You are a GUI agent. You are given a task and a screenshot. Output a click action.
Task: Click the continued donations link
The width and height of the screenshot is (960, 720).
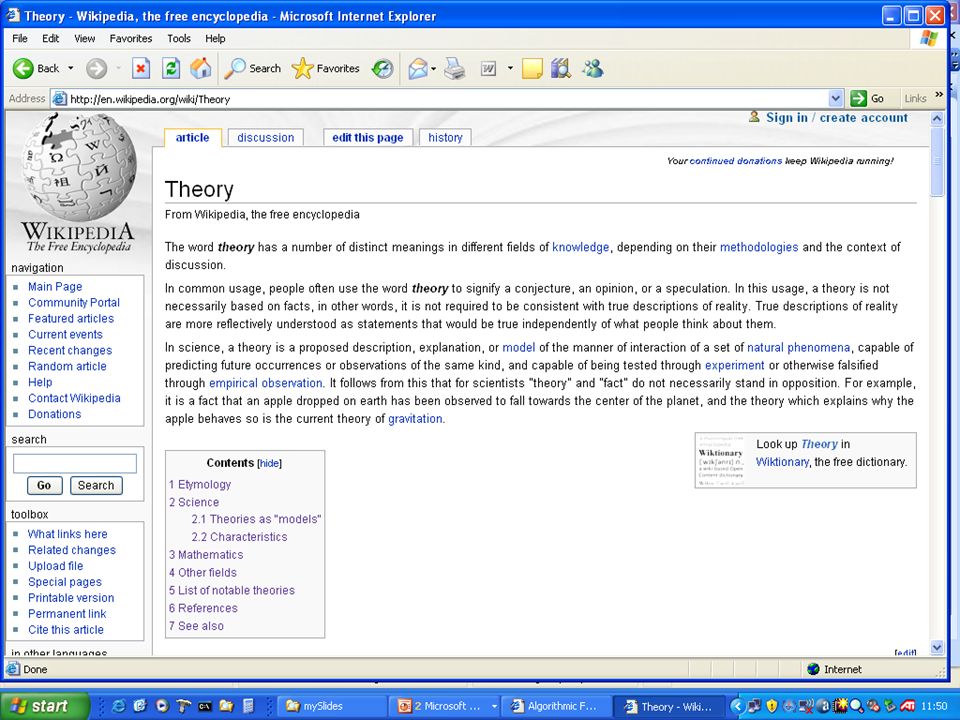pyautogui.click(x=736, y=161)
